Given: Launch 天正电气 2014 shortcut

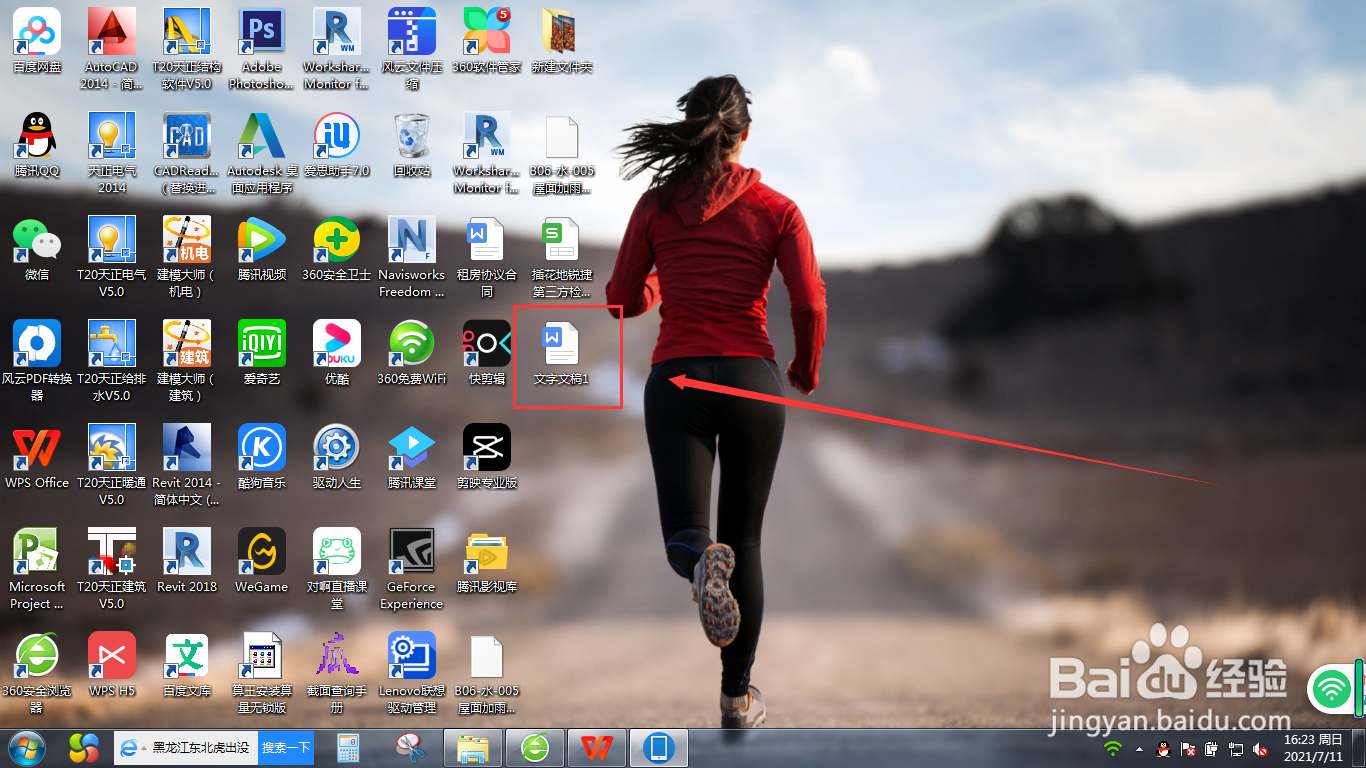Looking at the screenshot, I should click(112, 153).
